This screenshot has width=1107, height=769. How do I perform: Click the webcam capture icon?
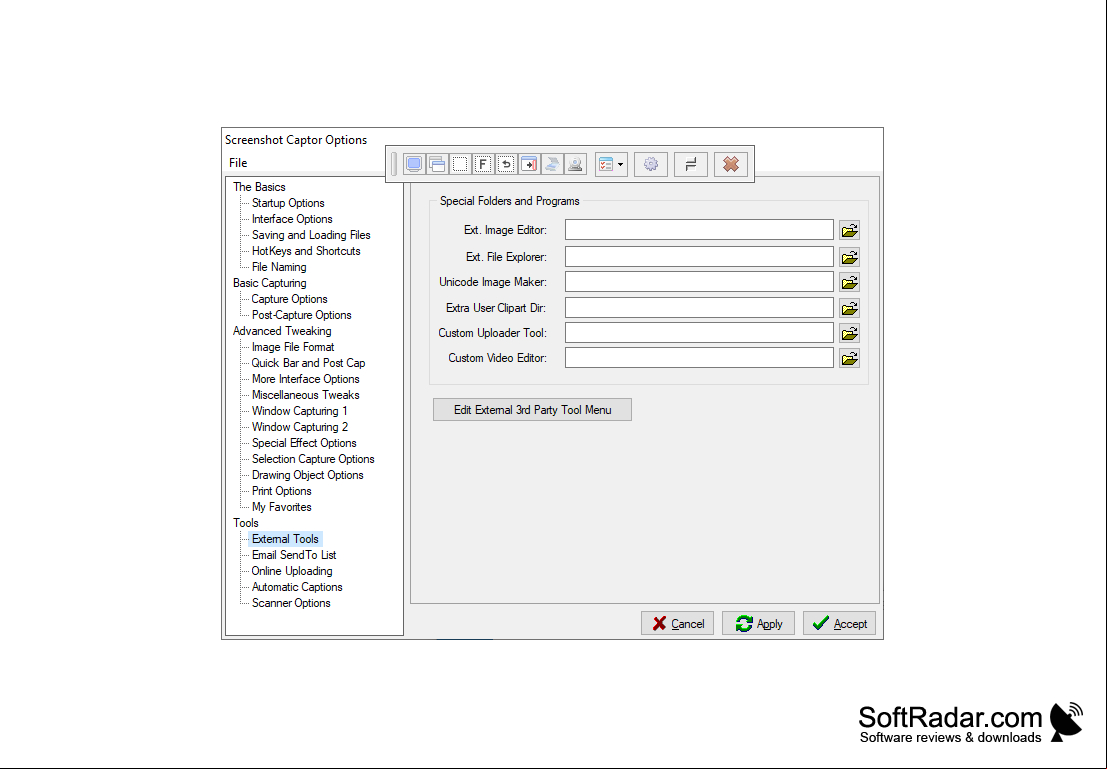[575, 165]
